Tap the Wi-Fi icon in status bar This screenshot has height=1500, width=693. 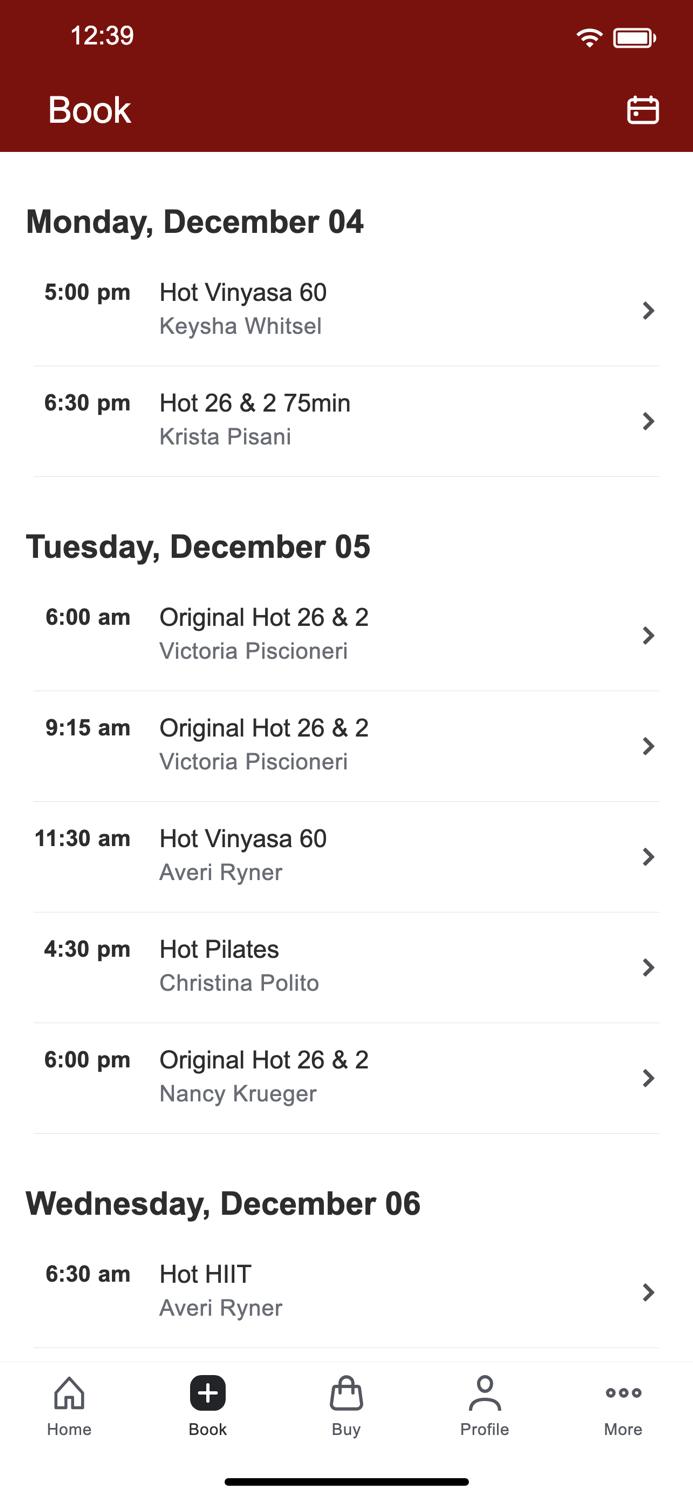click(589, 36)
